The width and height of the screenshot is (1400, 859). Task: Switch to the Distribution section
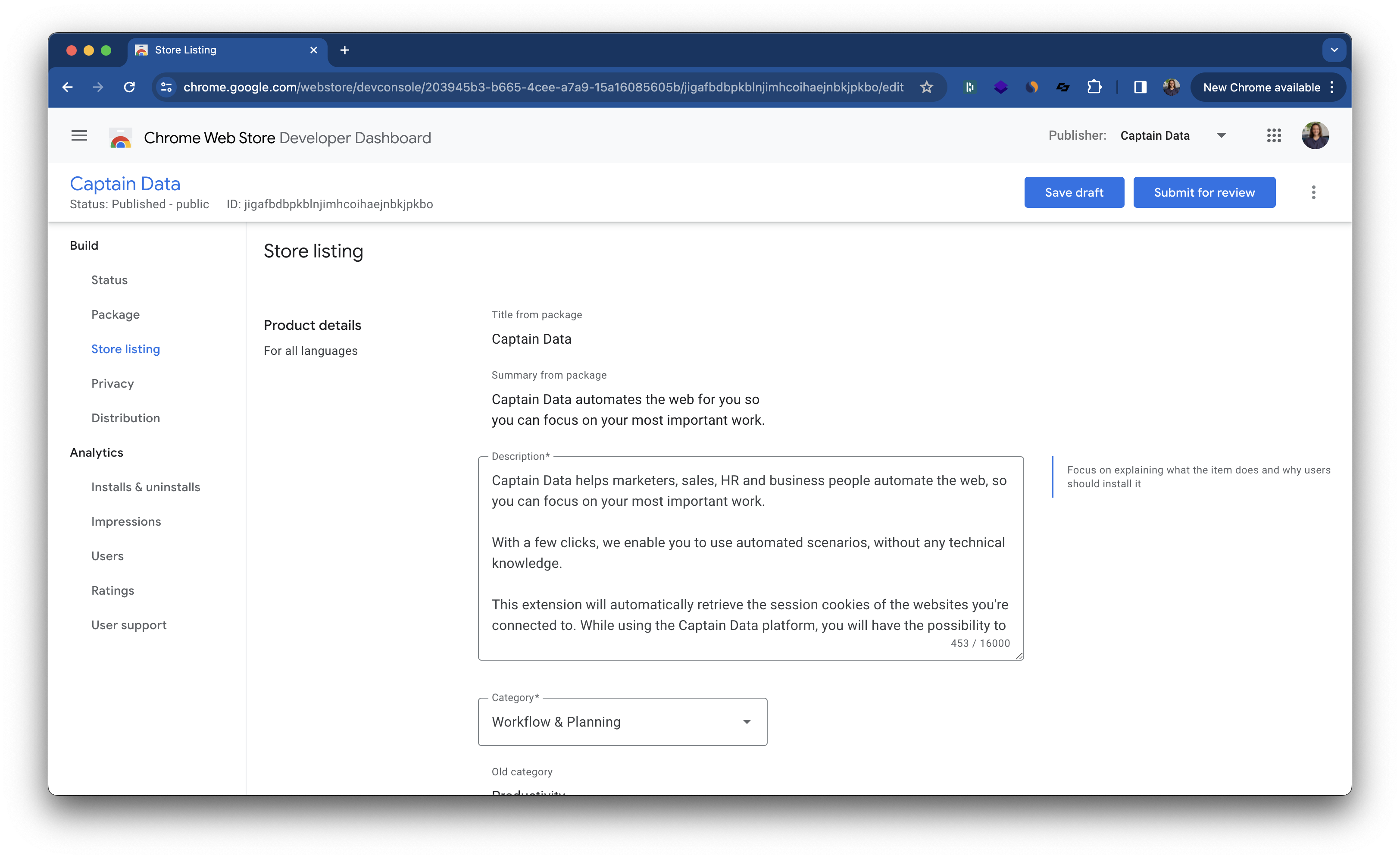[125, 418]
